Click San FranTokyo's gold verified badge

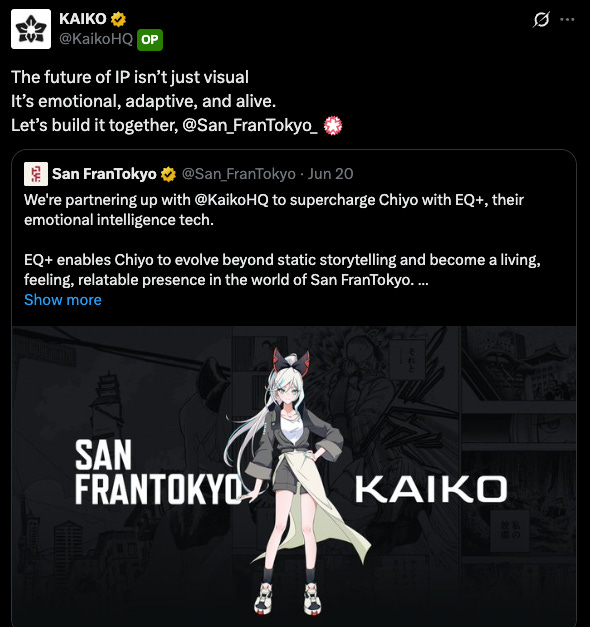168,174
